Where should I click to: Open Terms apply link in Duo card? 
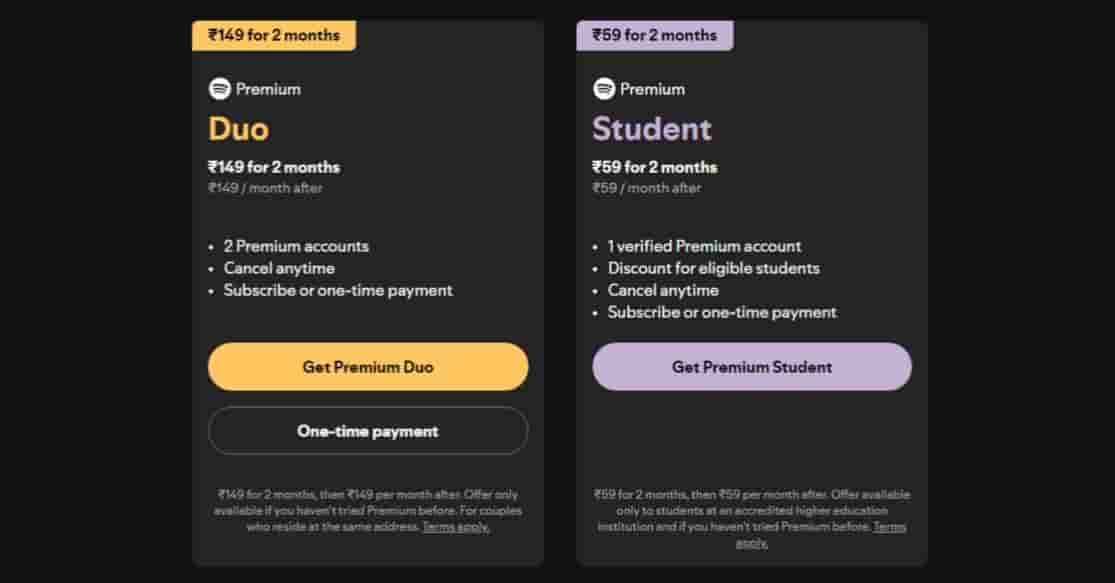[456, 527]
